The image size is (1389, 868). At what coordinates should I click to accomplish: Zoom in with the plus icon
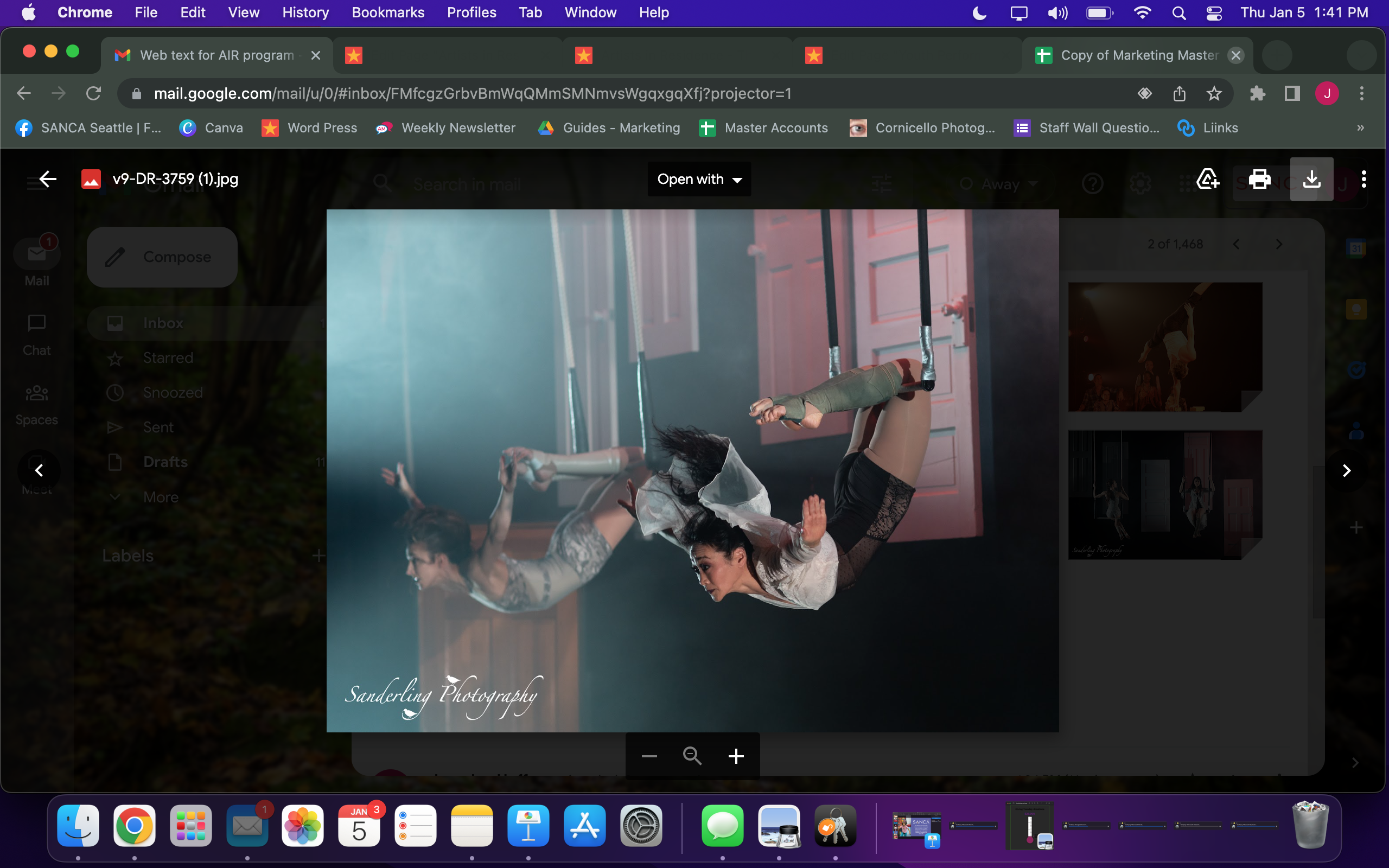[x=736, y=756]
